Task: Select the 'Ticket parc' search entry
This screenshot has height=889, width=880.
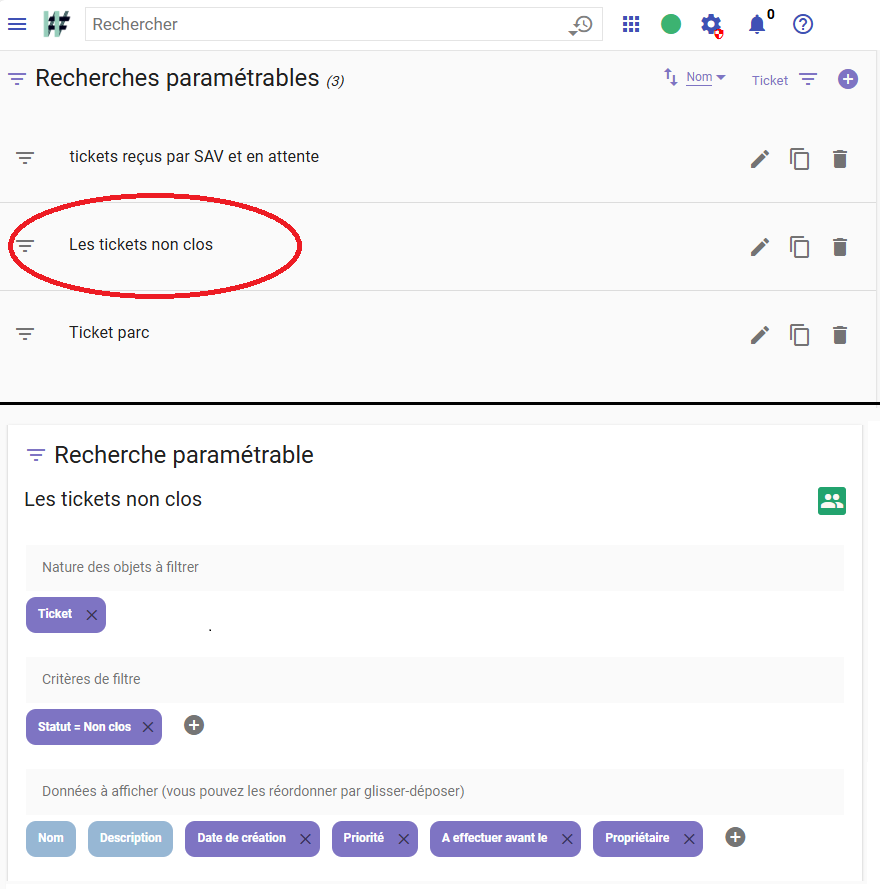Action: click(109, 333)
